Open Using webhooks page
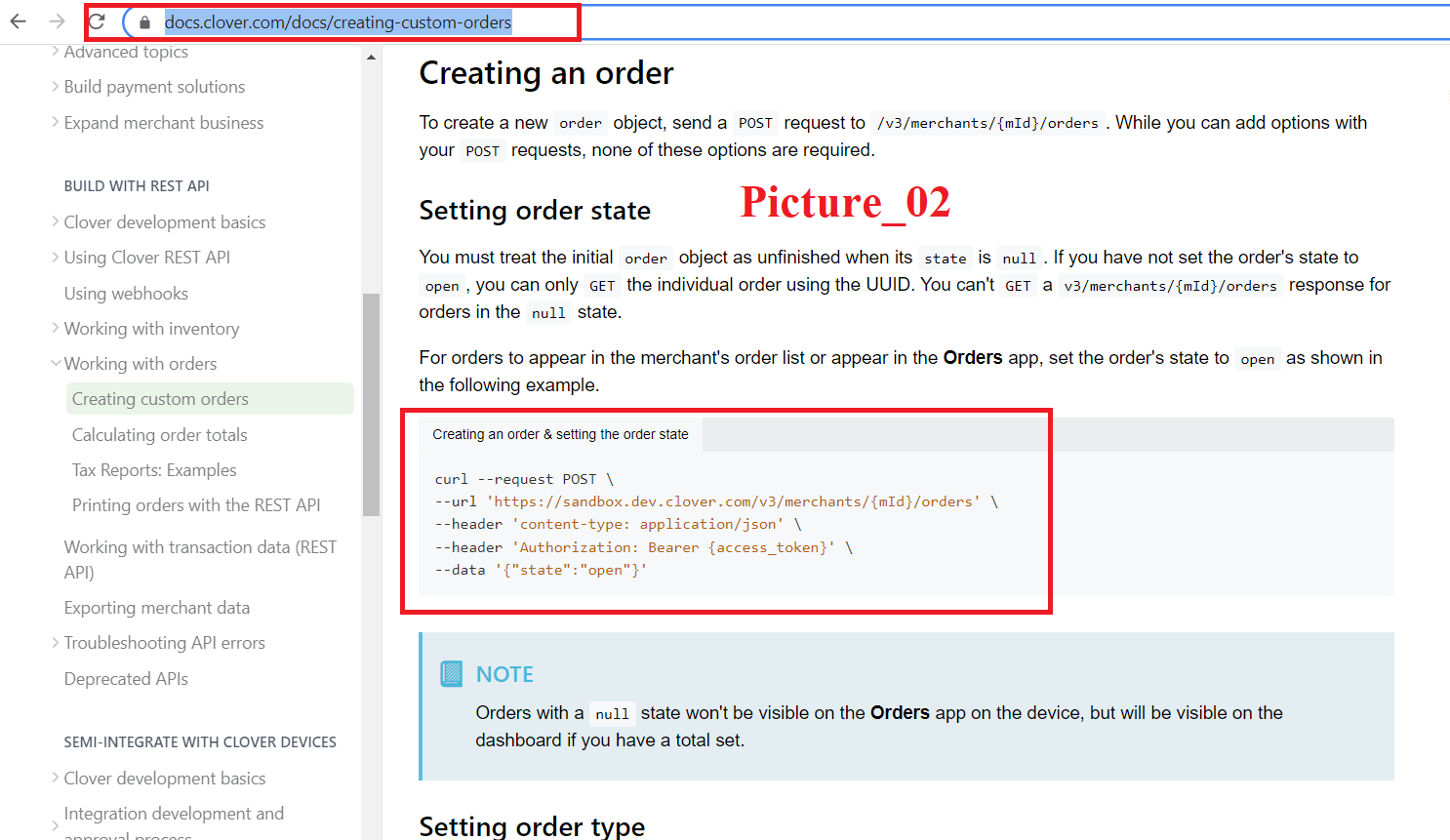The image size is (1450, 840). pyautogui.click(x=126, y=294)
